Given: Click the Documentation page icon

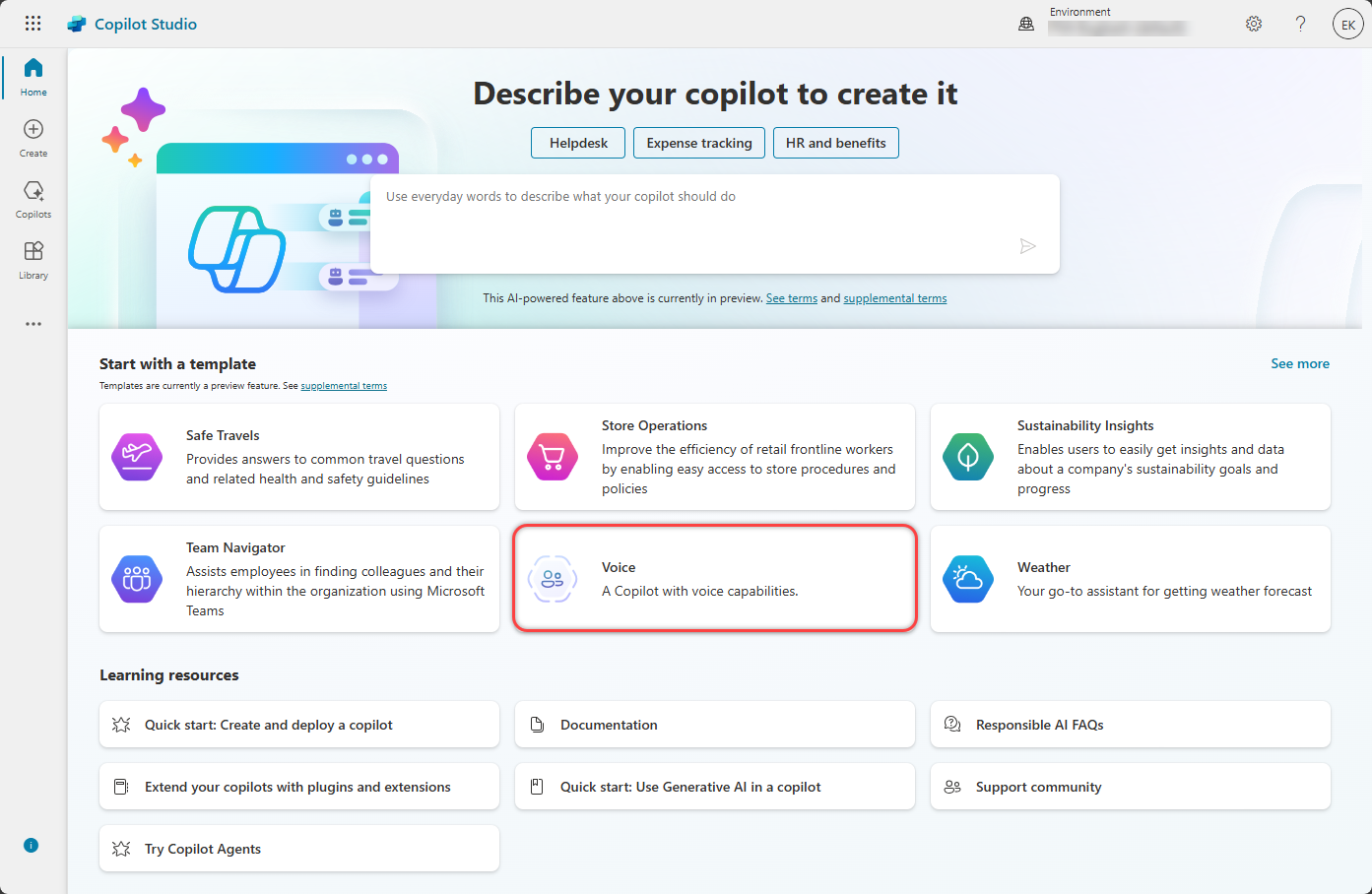Looking at the screenshot, I should pyautogui.click(x=537, y=725).
